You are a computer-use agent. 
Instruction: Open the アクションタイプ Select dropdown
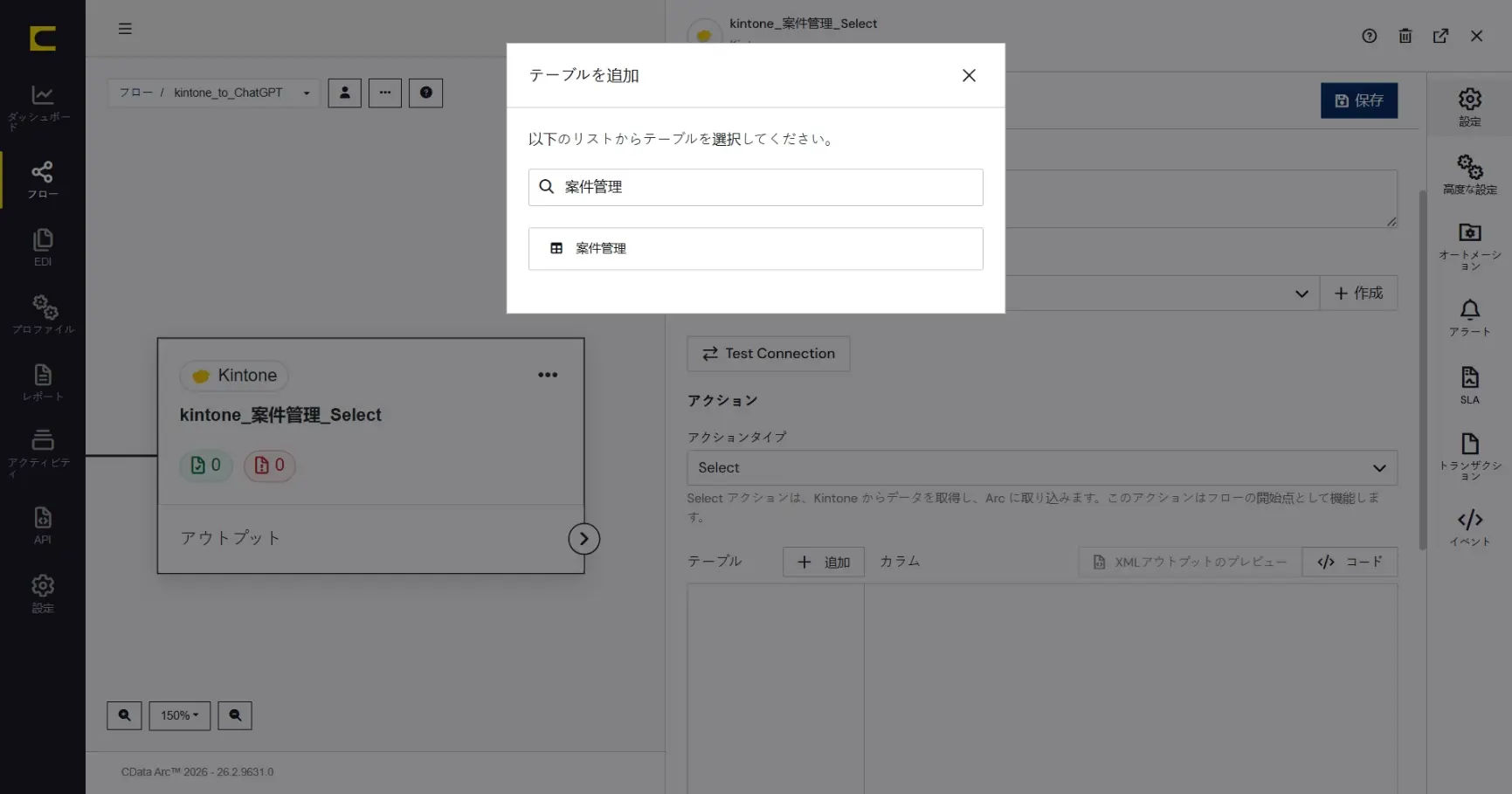(x=1041, y=468)
